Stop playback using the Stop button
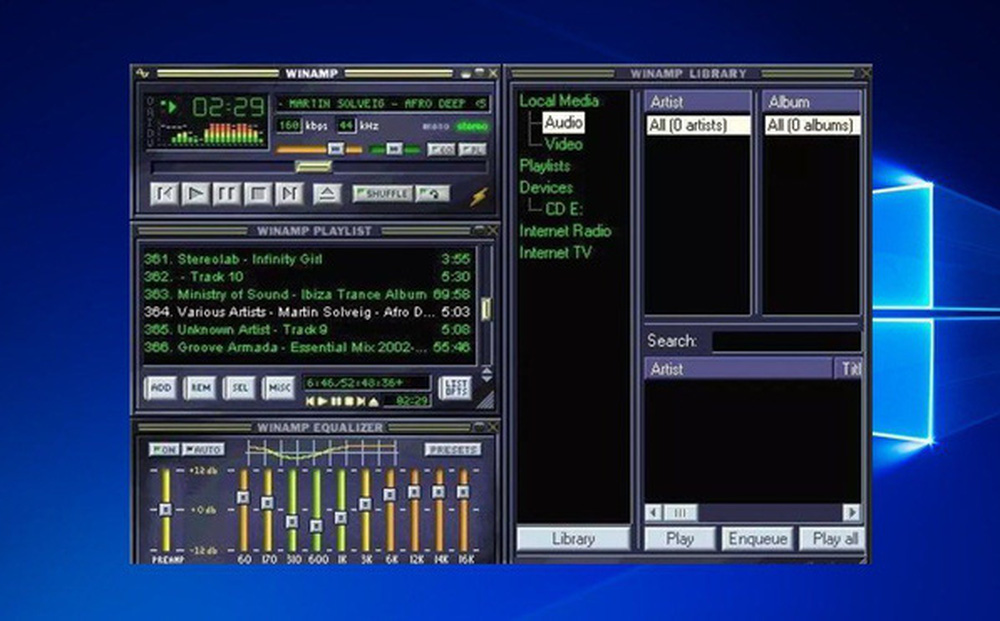The width and height of the screenshot is (1000, 621). click(259, 194)
